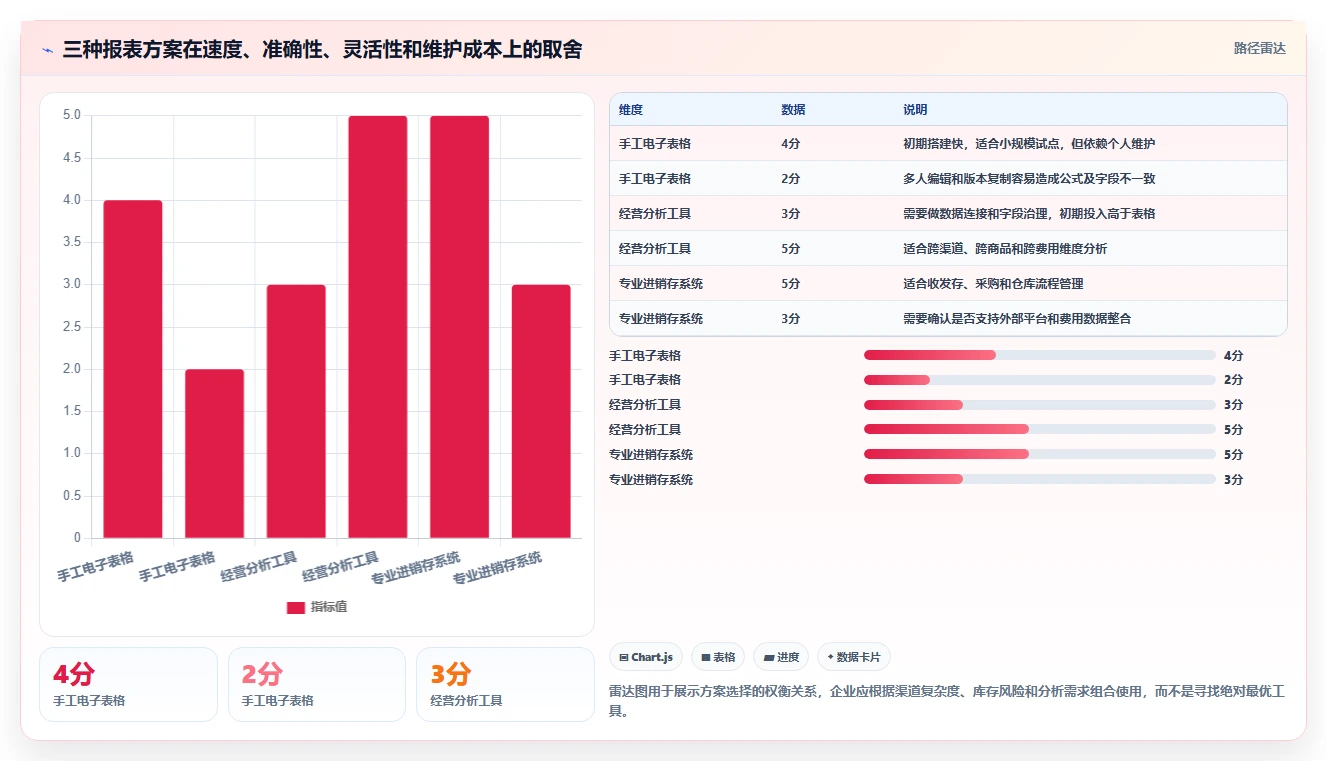
Task: Open the 4分 手工电子表格 summary card
Action: tap(128, 684)
